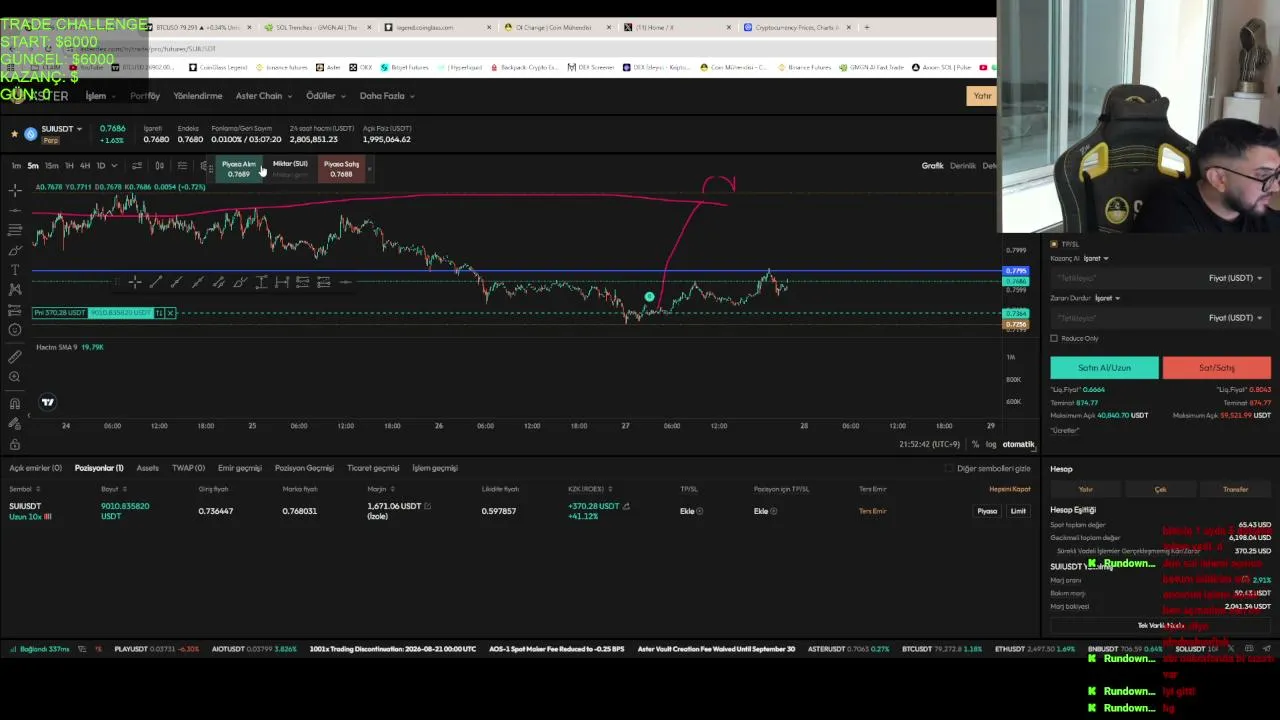Click the Transfer button in Hesap panel
1280x720 pixels.
[x=1235, y=489]
